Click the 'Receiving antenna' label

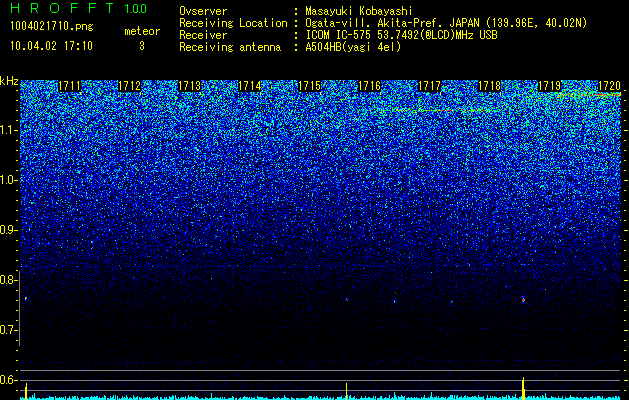230,47
